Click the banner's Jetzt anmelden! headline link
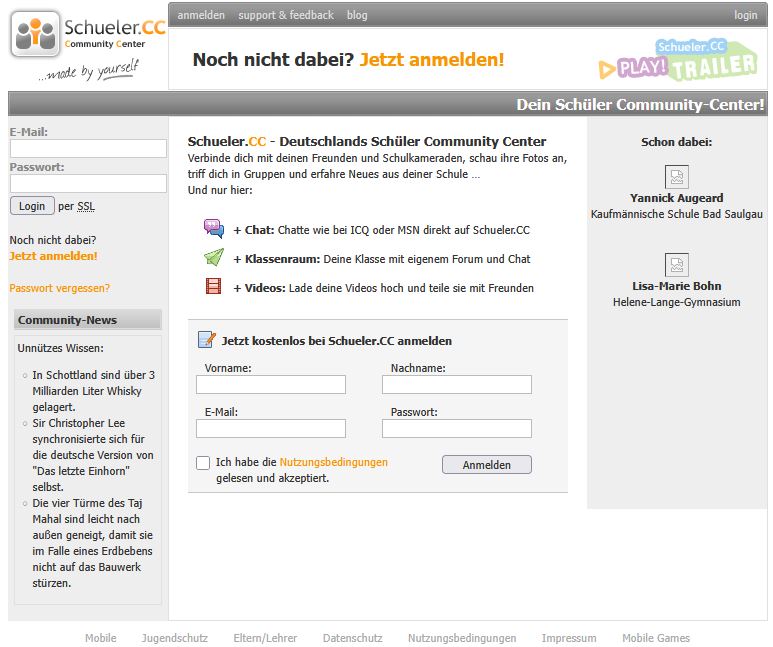773x647 pixels. 432,60
